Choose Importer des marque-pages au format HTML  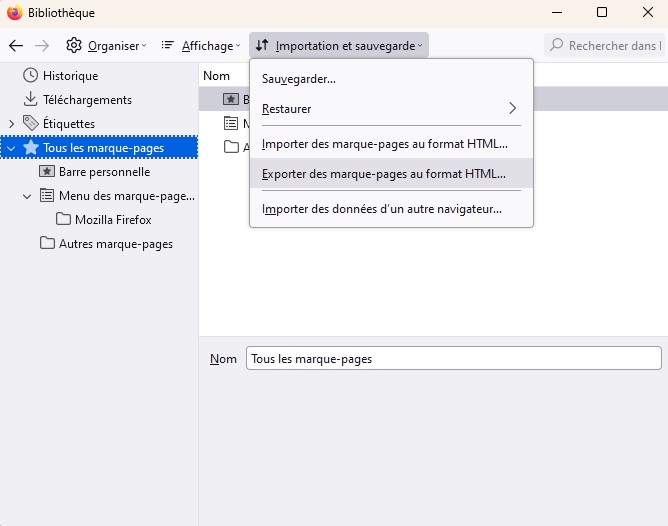(385, 144)
